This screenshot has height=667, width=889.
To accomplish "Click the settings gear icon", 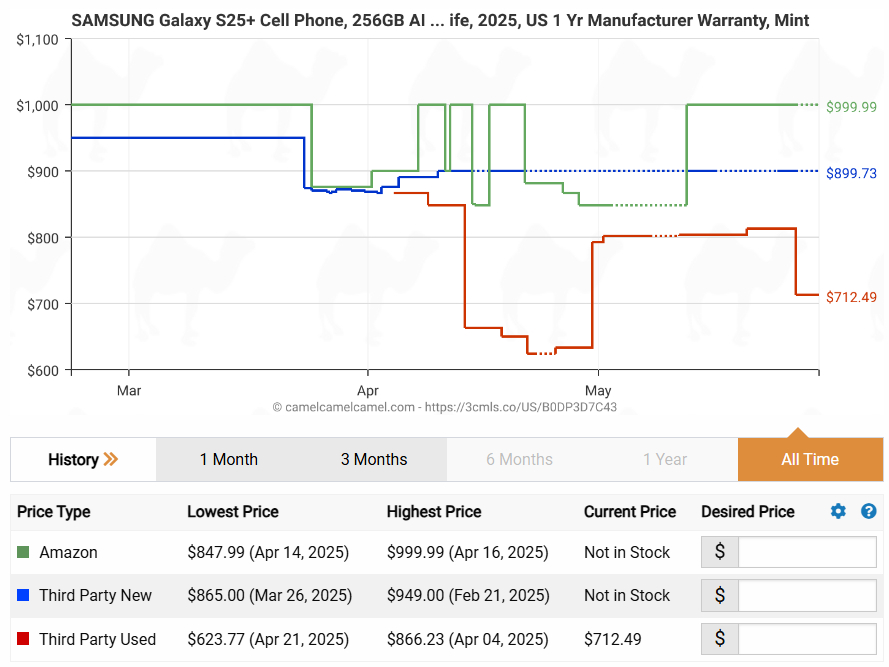I will [838, 511].
